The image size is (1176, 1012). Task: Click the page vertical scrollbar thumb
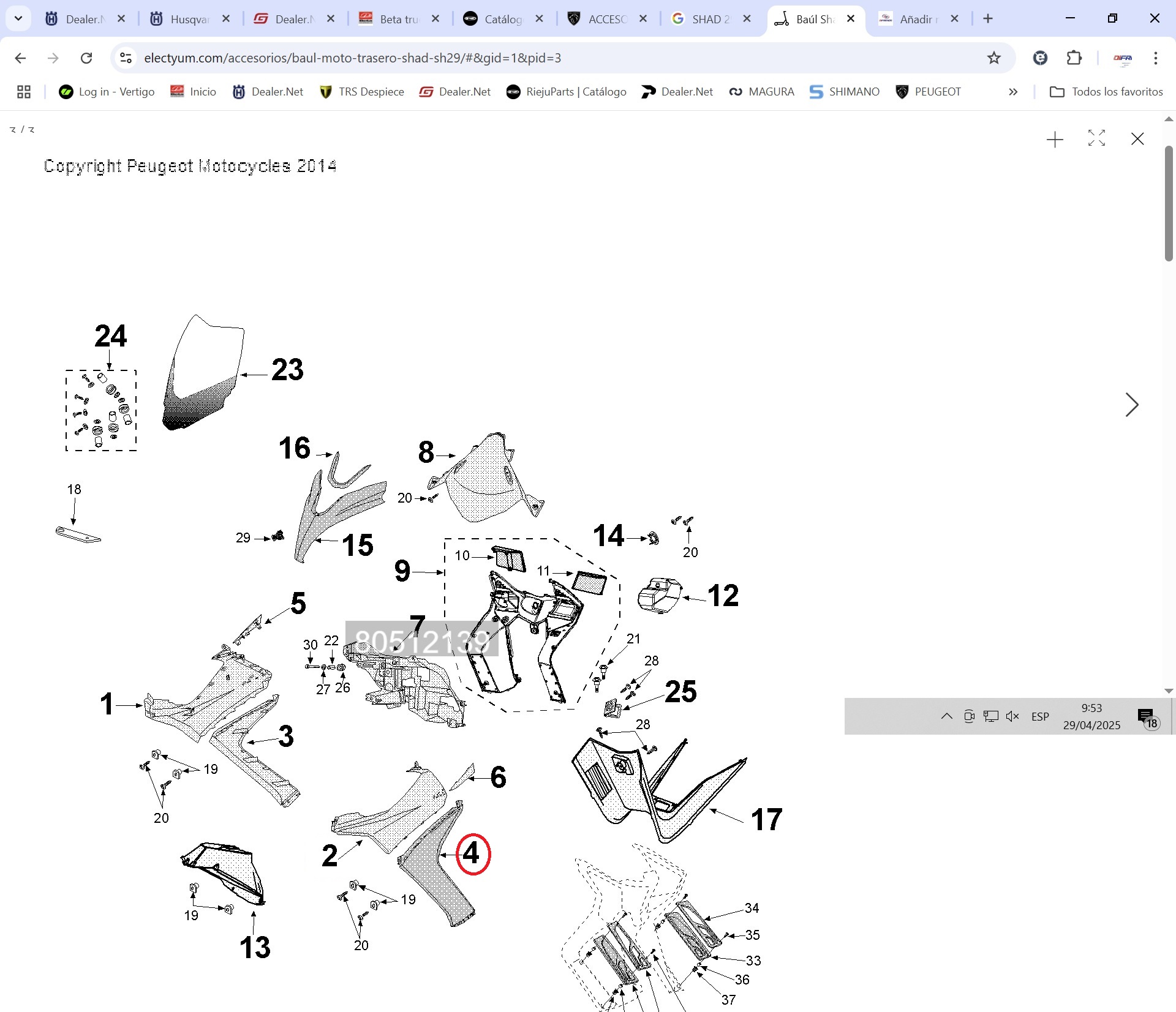pyautogui.click(x=1168, y=202)
